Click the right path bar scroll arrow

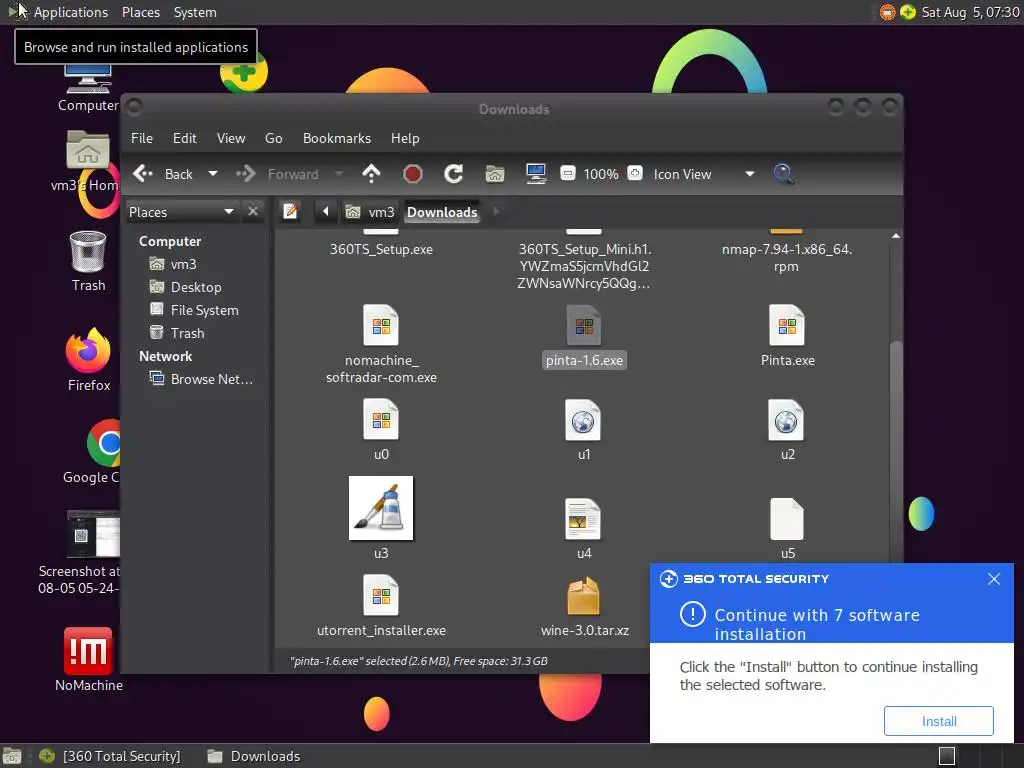pos(496,212)
